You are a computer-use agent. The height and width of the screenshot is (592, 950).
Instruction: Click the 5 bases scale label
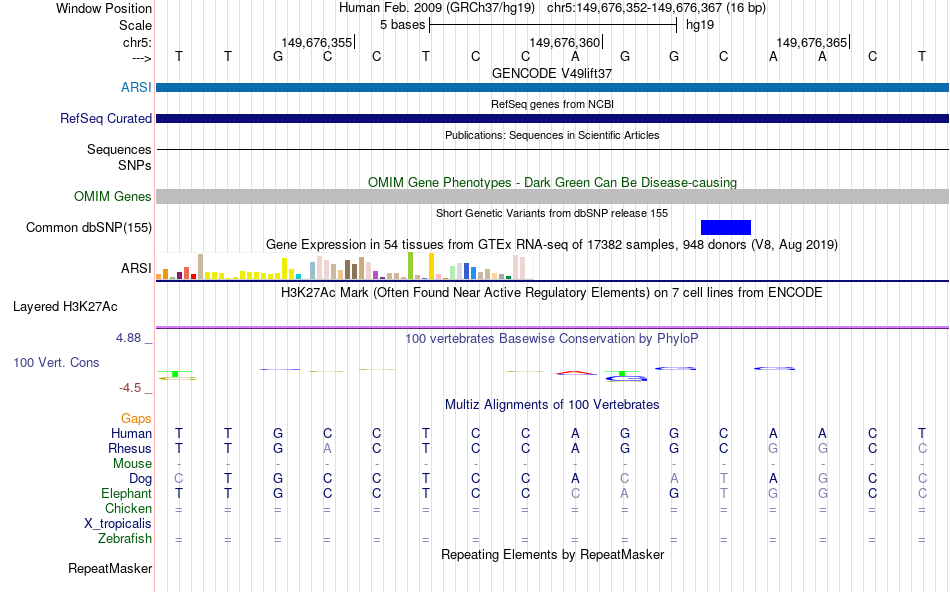click(402, 25)
